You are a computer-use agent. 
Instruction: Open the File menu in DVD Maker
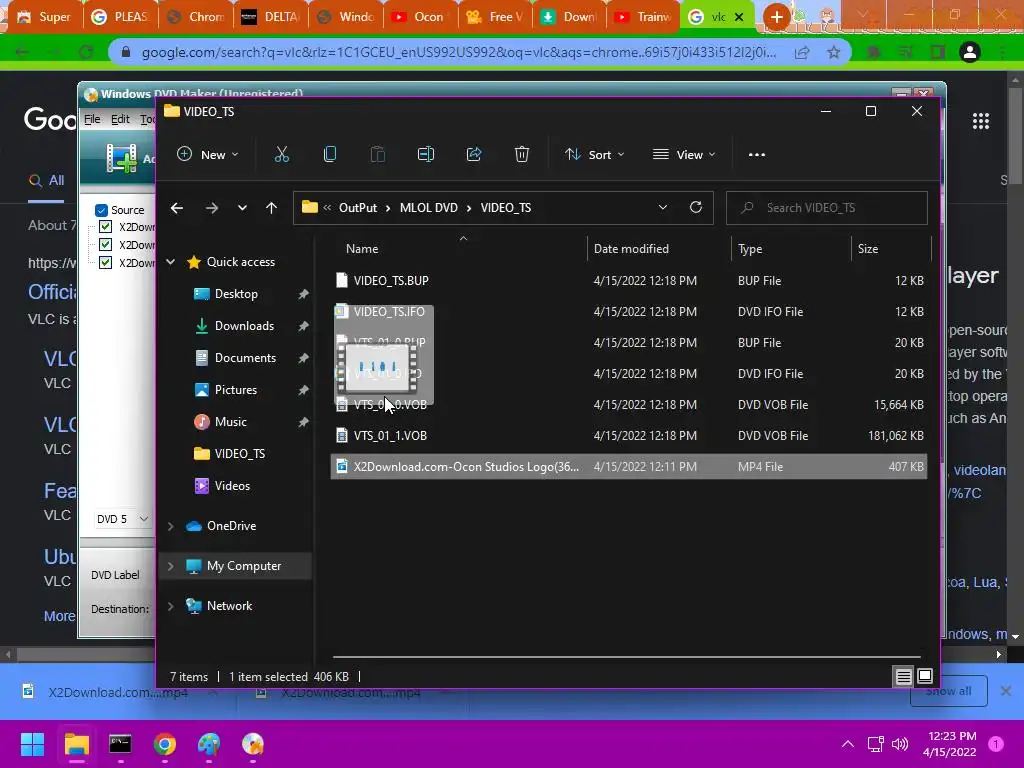tap(92, 119)
